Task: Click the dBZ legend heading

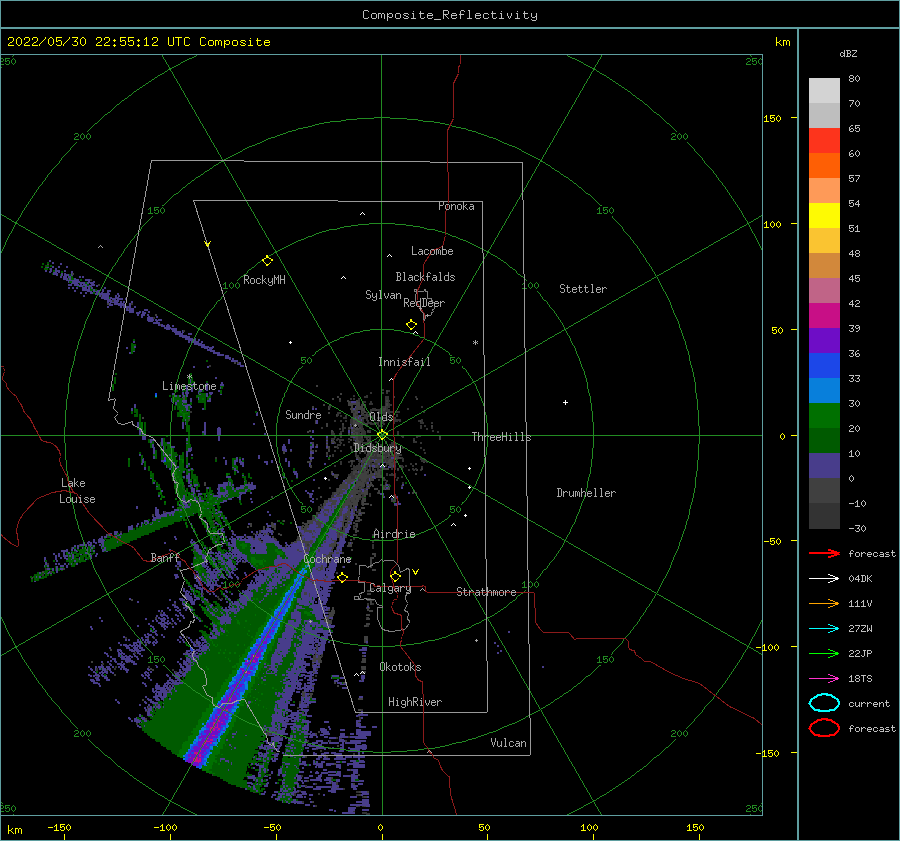Action: coord(848,53)
